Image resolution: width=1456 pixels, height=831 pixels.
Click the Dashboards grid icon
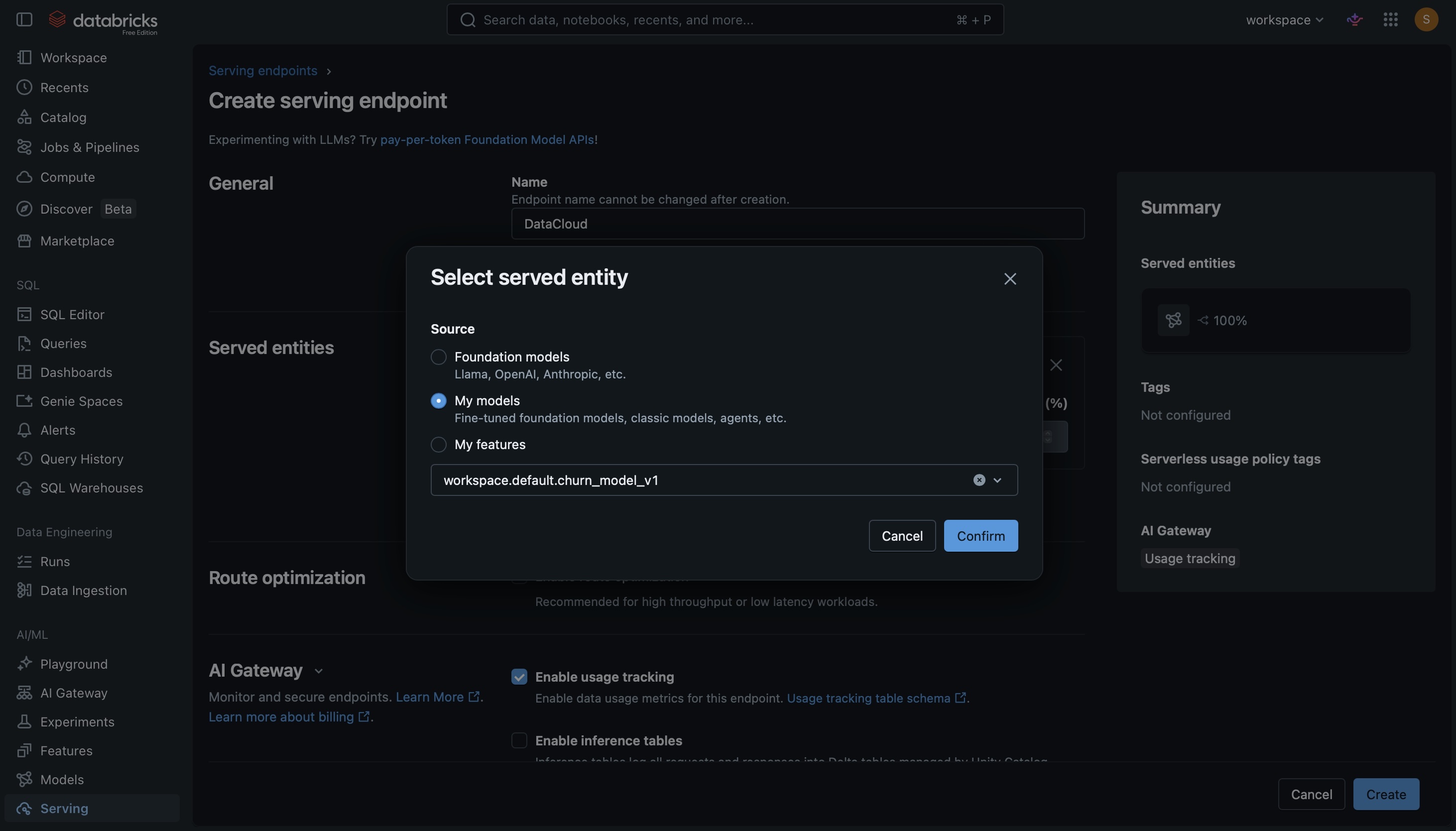[x=24, y=372]
